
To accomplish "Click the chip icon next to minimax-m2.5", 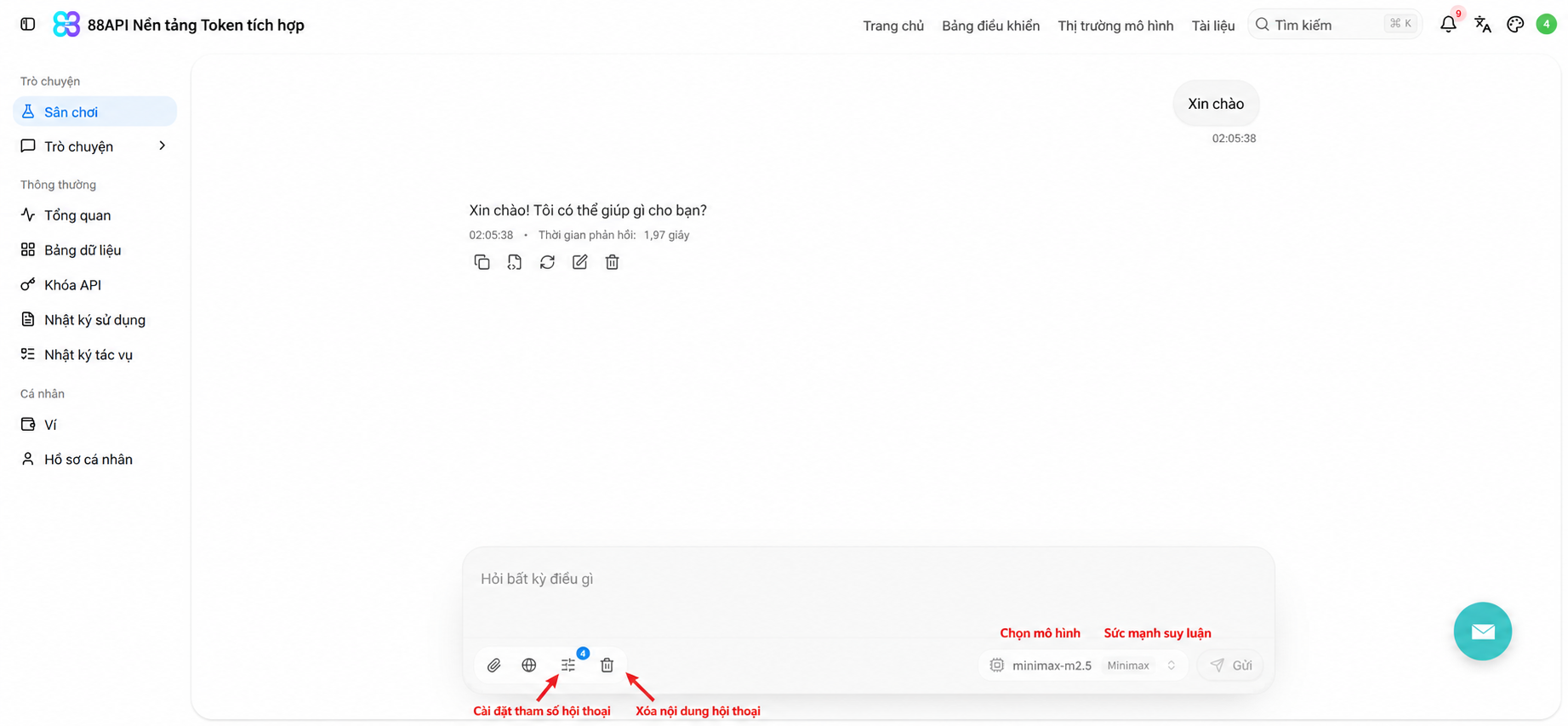I will [996, 666].
